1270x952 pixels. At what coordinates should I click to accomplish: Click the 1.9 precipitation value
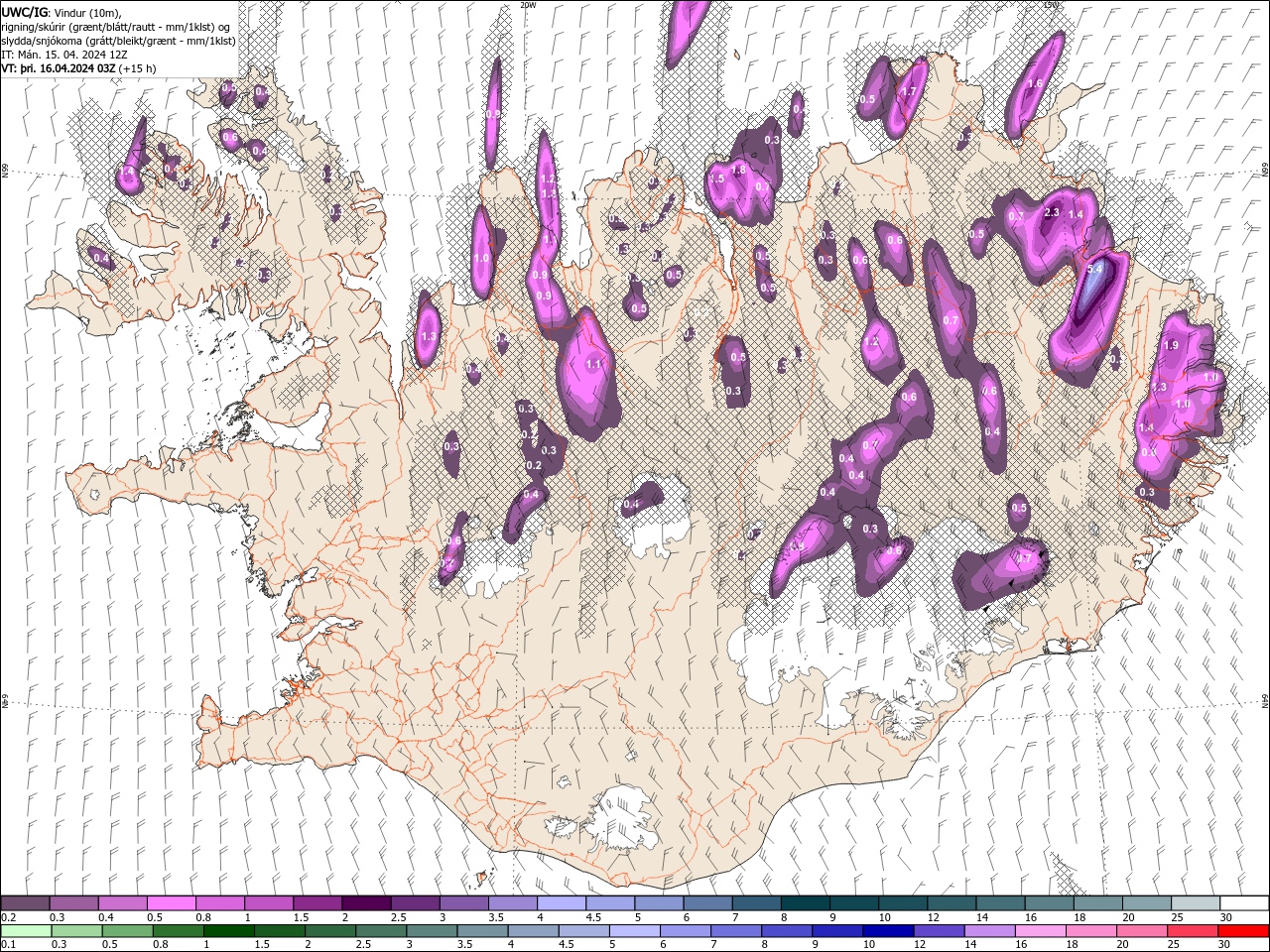[1171, 345]
